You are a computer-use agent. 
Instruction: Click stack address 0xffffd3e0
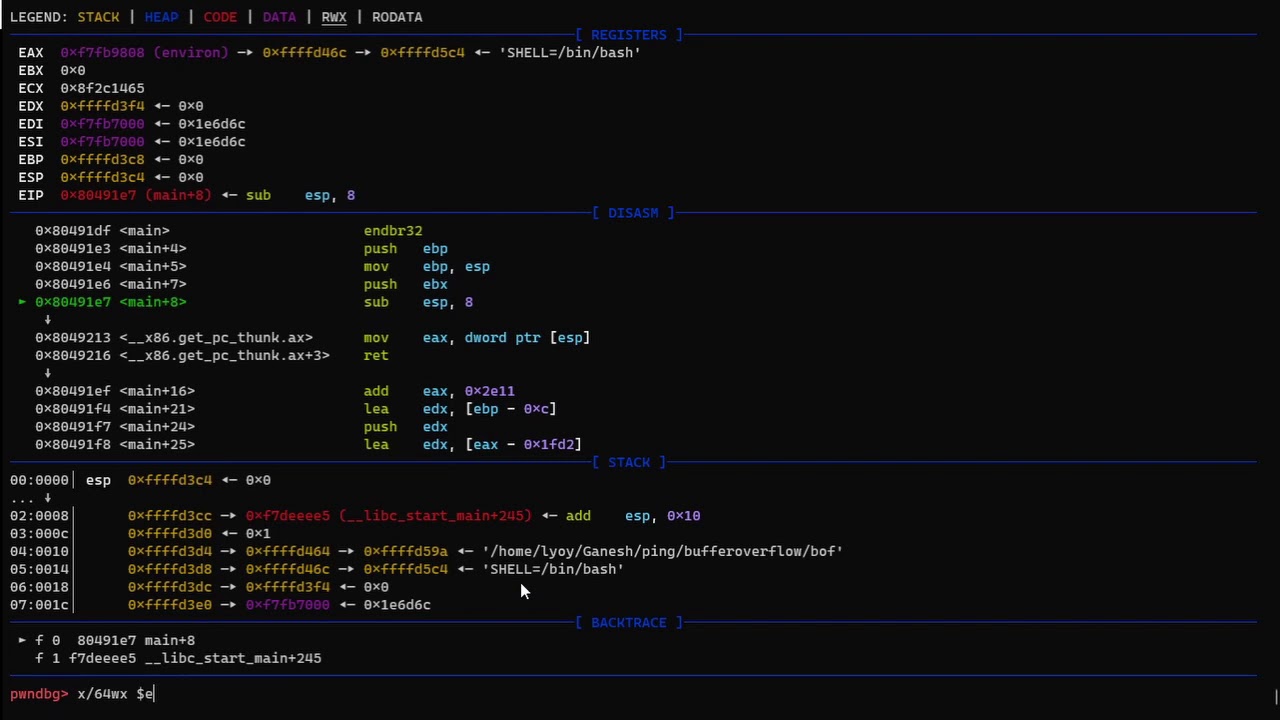click(x=170, y=605)
